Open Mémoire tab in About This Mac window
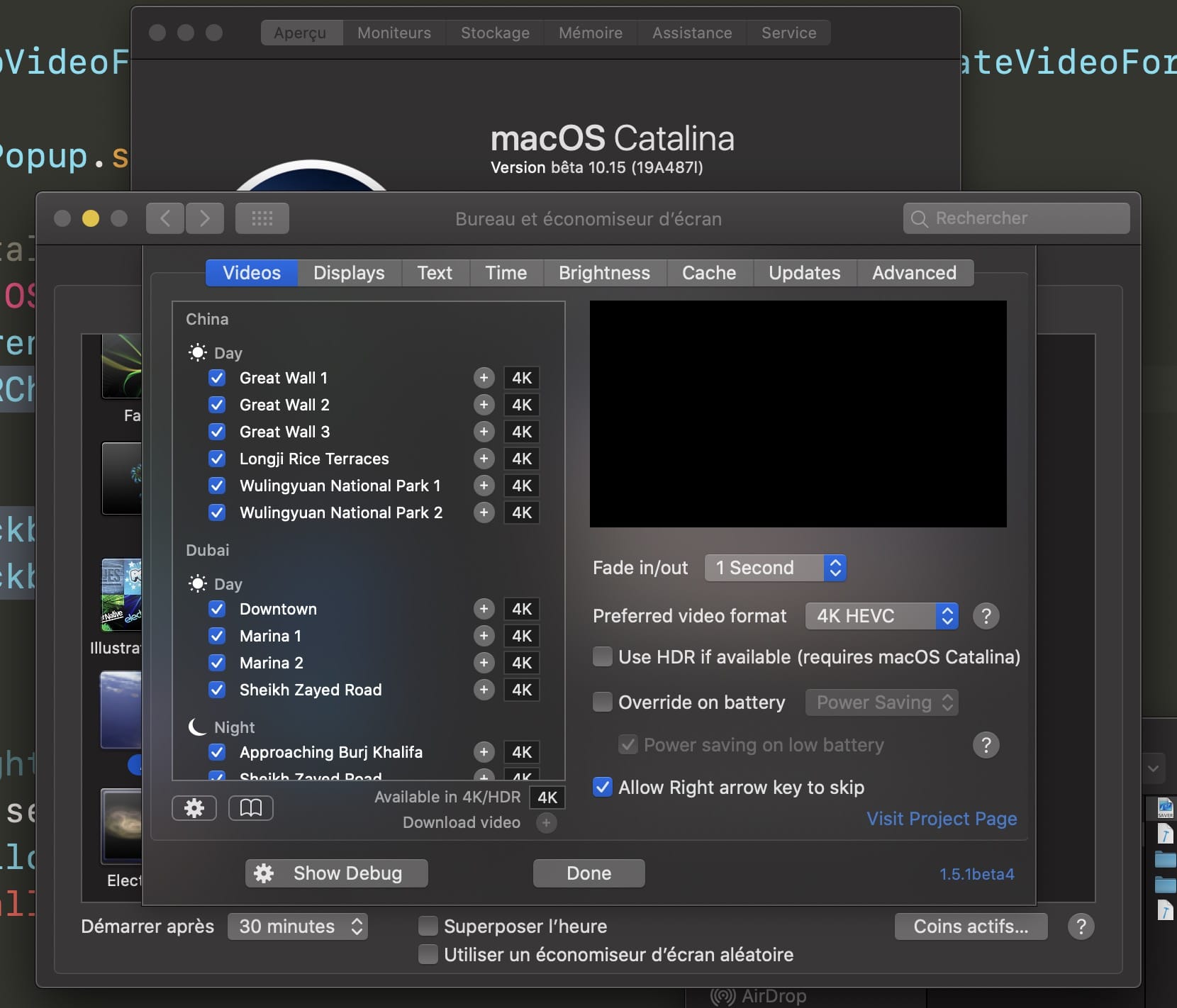 point(591,33)
